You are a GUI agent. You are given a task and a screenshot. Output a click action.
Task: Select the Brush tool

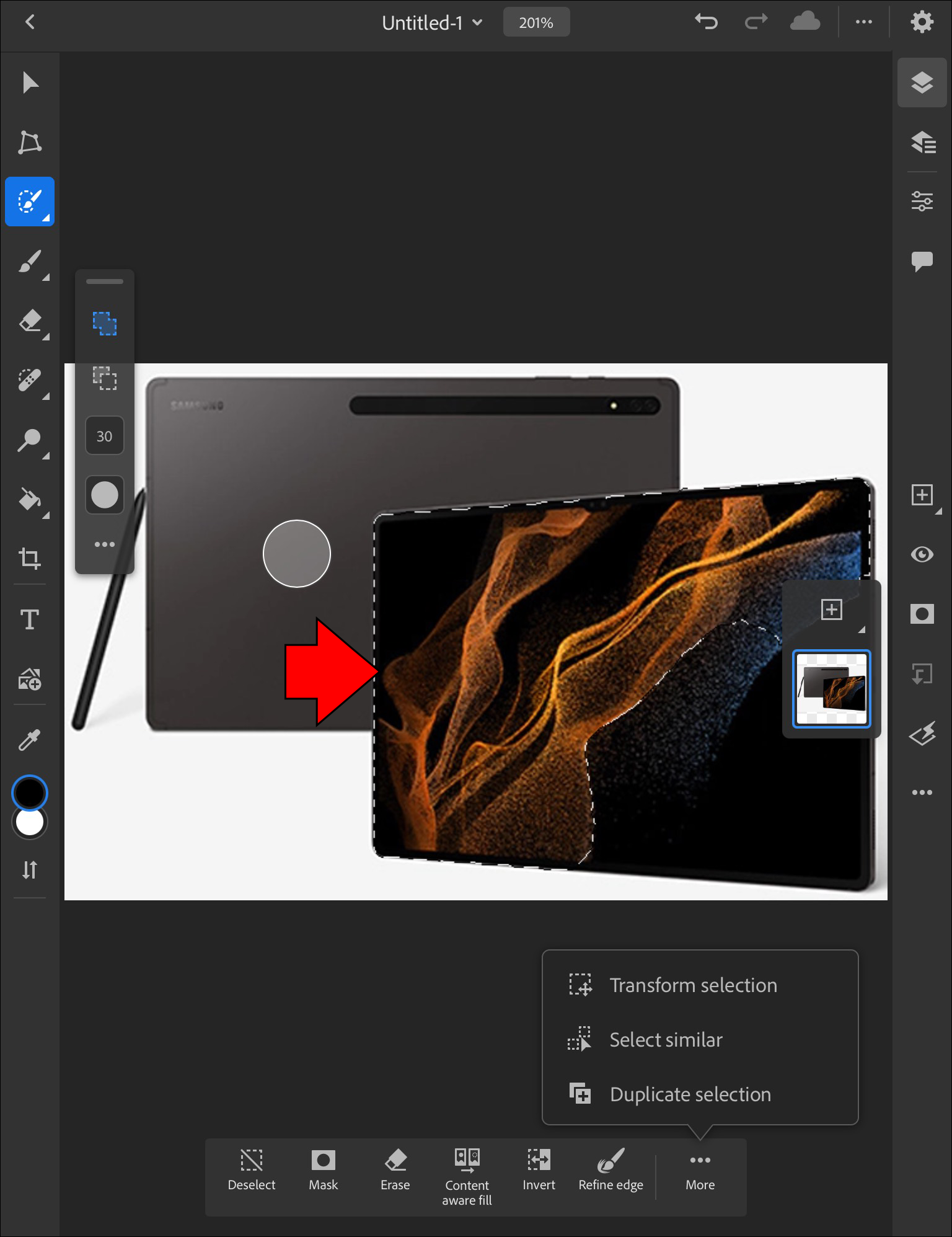pos(30,261)
